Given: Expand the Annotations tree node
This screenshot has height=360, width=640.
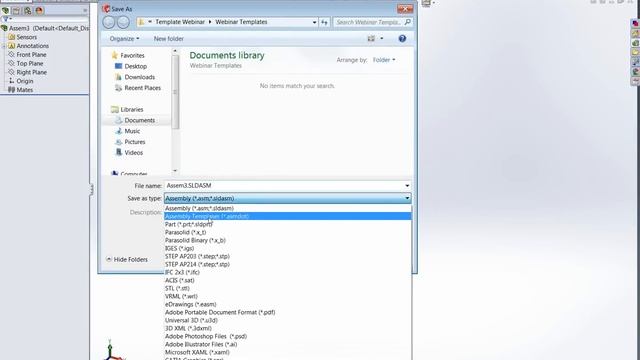Looking at the screenshot, I should [4, 46].
